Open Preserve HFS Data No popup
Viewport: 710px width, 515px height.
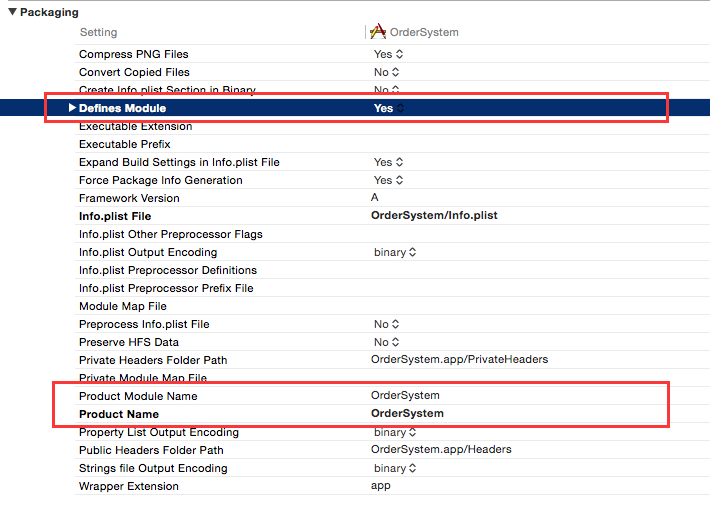[387, 342]
